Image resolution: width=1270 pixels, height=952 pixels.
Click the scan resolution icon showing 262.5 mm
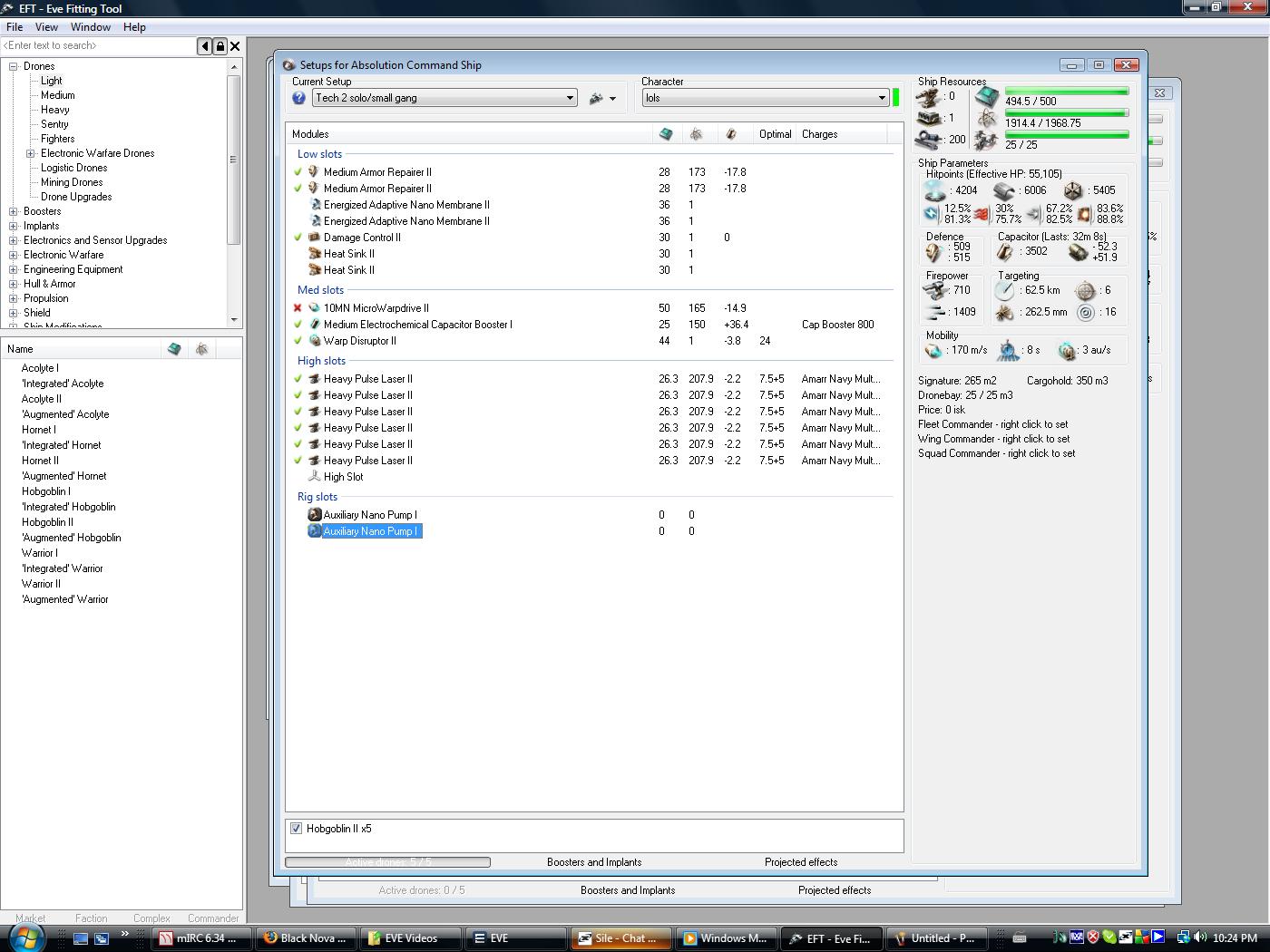1004,313
